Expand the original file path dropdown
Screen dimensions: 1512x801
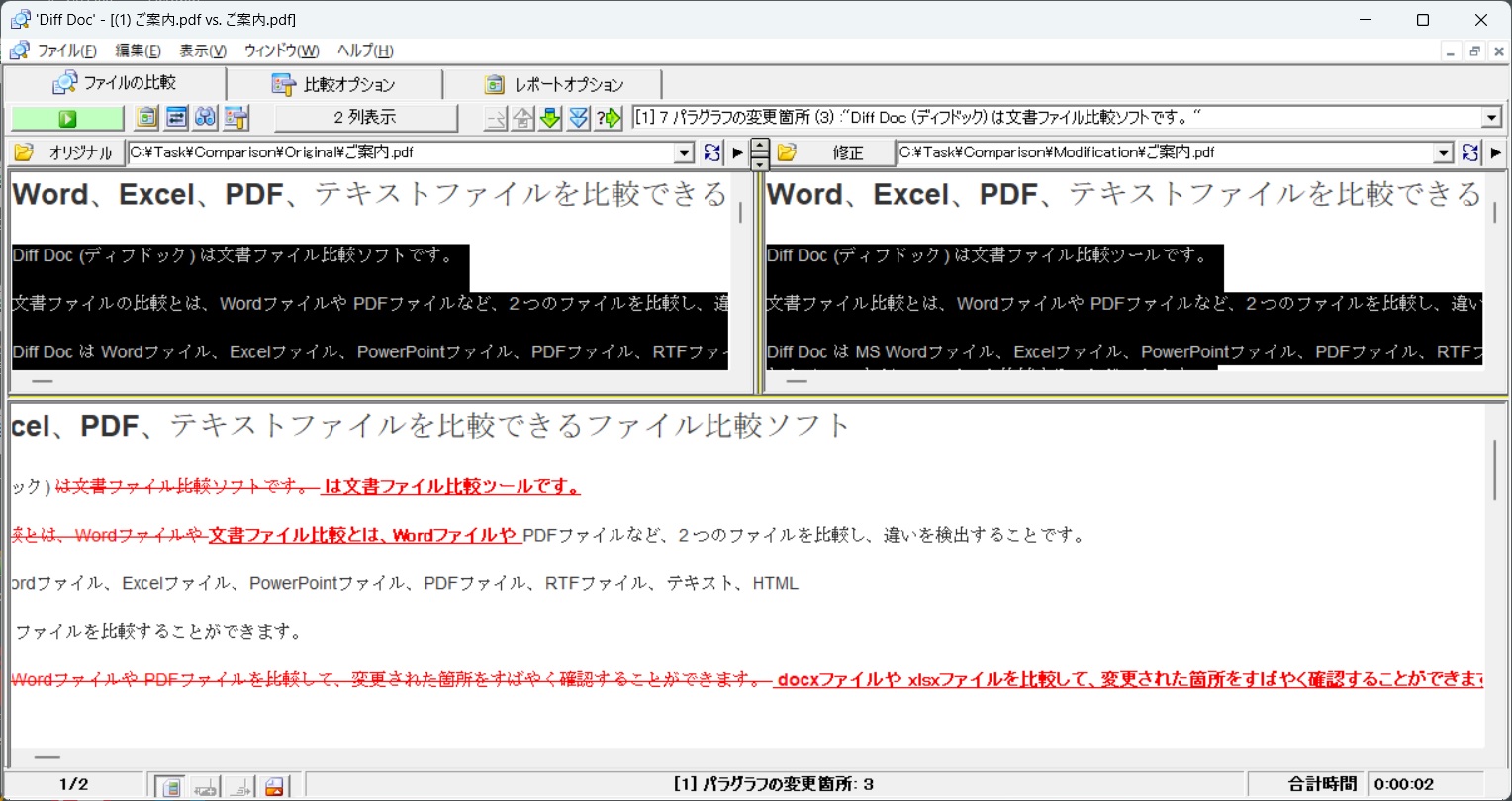(x=684, y=152)
